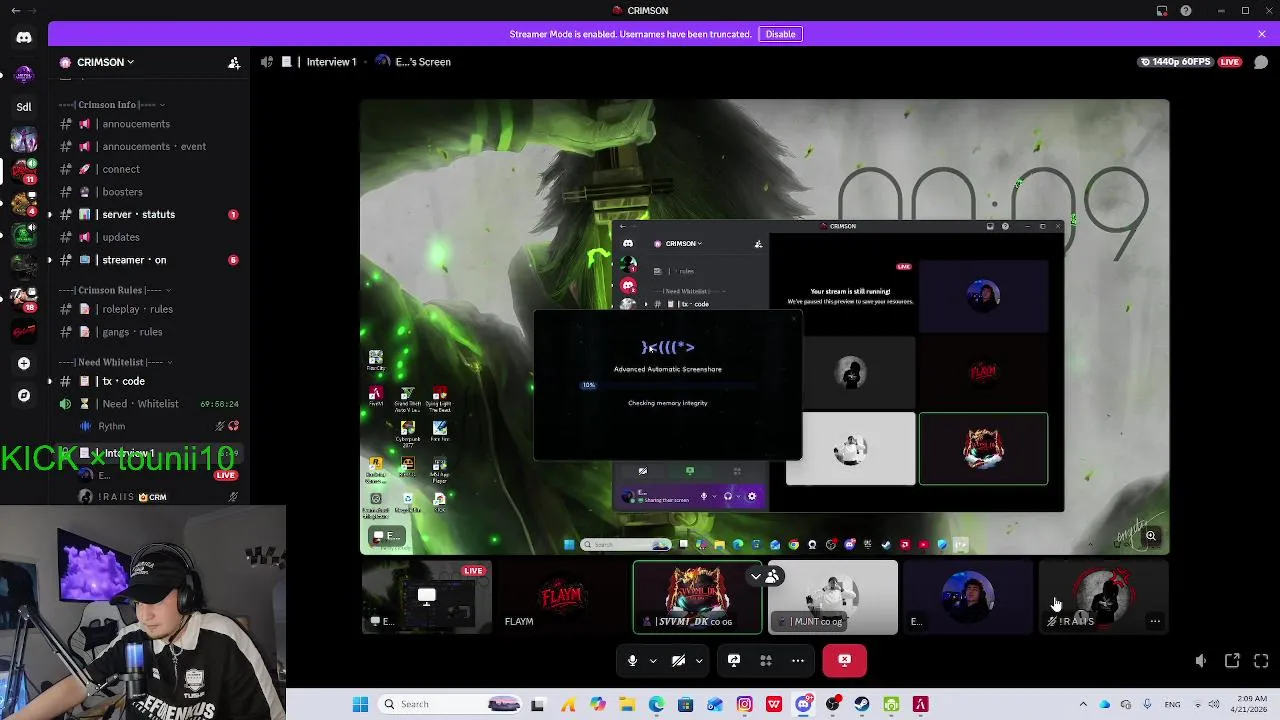The width and height of the screenshot is (1280, 720).
Task: Open Microsoft Edge from taskbar
Action: pos(656,704)
